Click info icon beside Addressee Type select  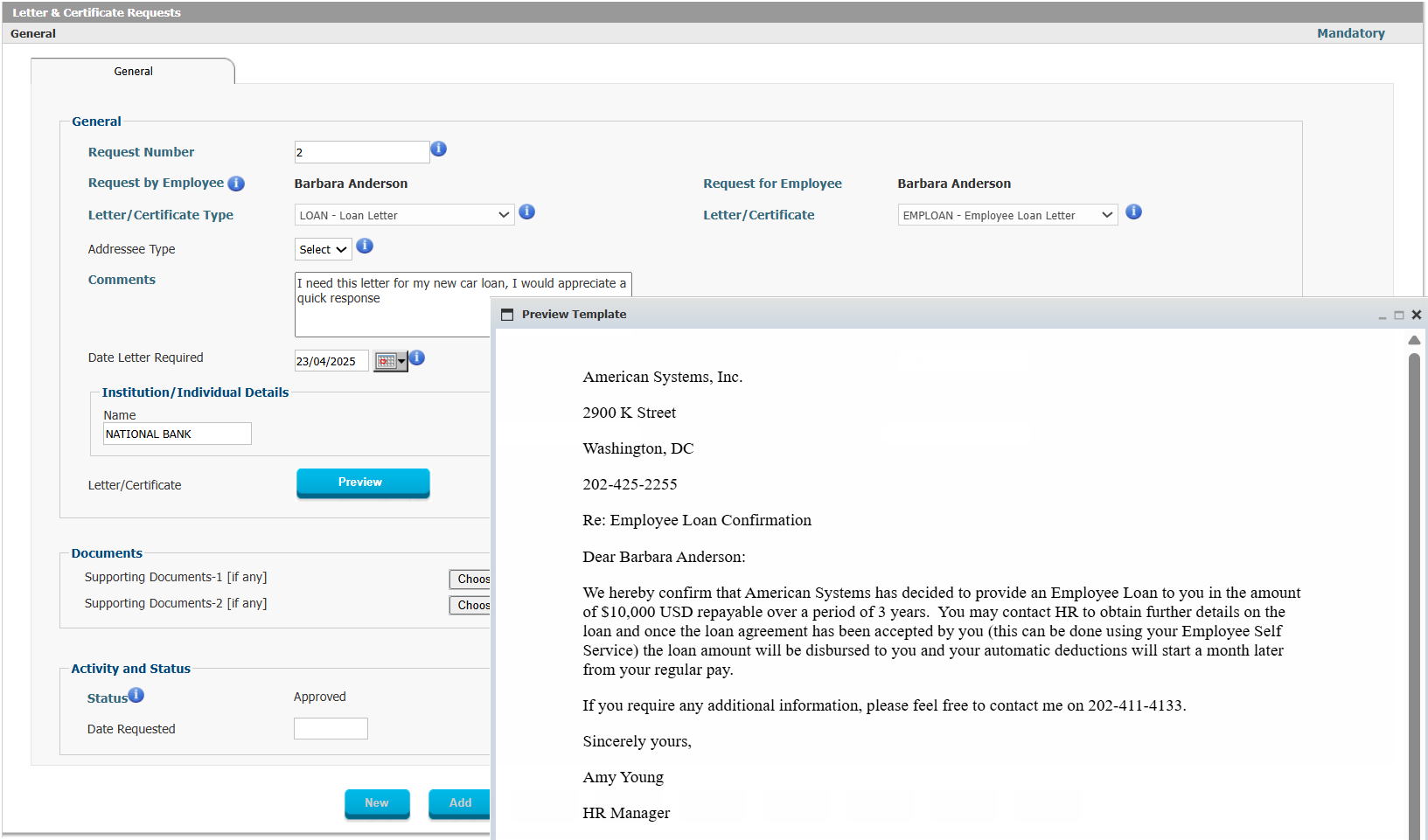[366, 246]
